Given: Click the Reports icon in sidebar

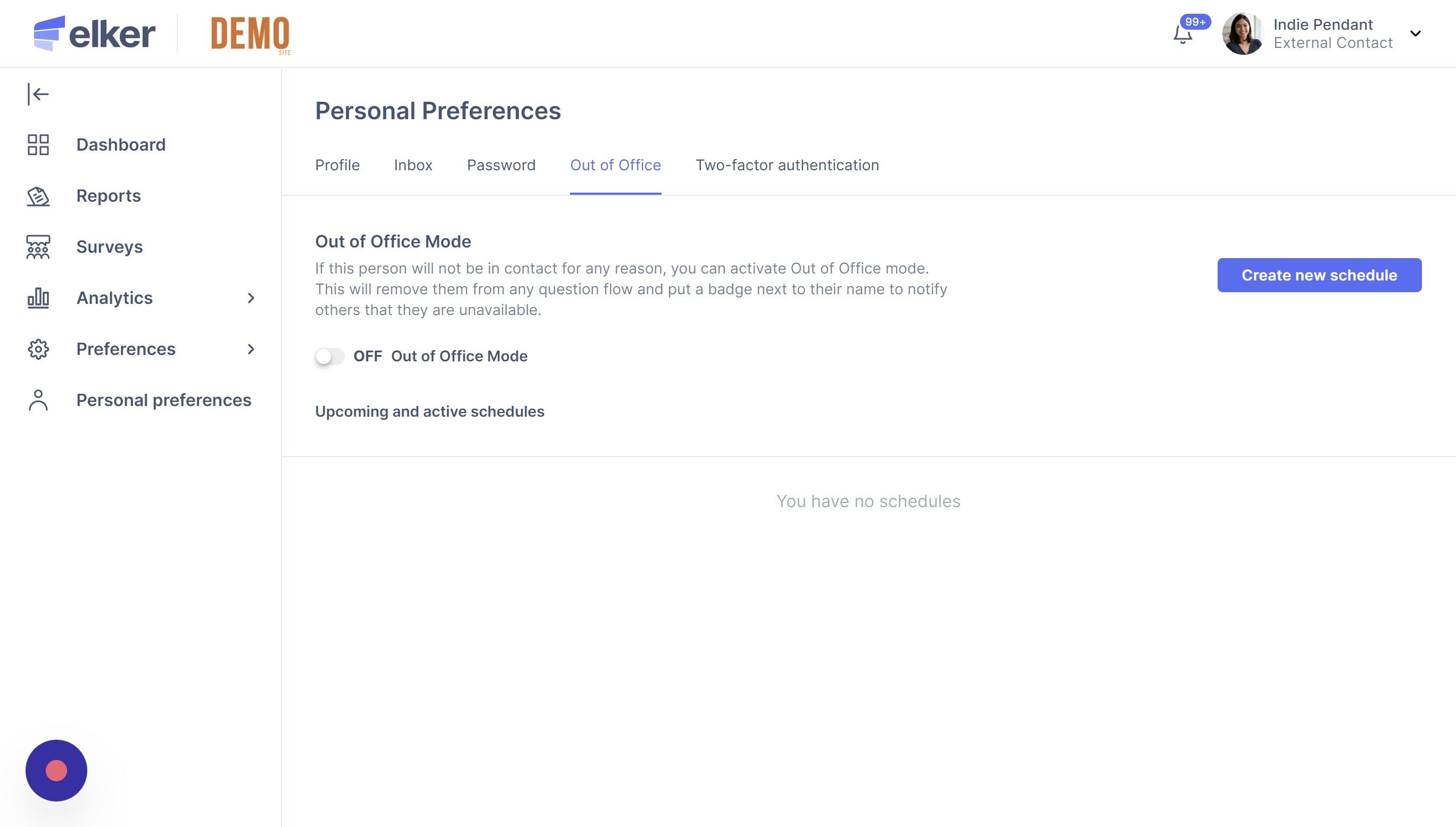Looking at the screenshot, I should (x=38, y=196).
